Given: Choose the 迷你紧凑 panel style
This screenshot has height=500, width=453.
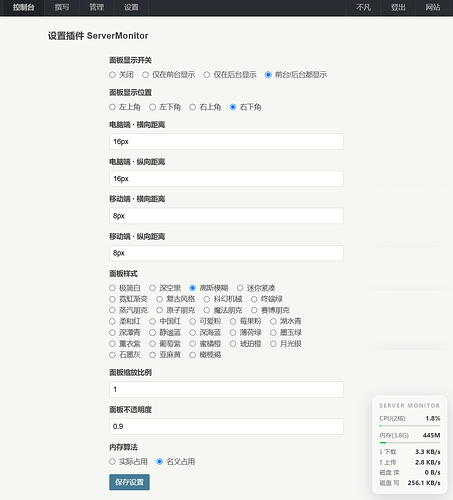Looking at the screenshot, I should [240, 288].
